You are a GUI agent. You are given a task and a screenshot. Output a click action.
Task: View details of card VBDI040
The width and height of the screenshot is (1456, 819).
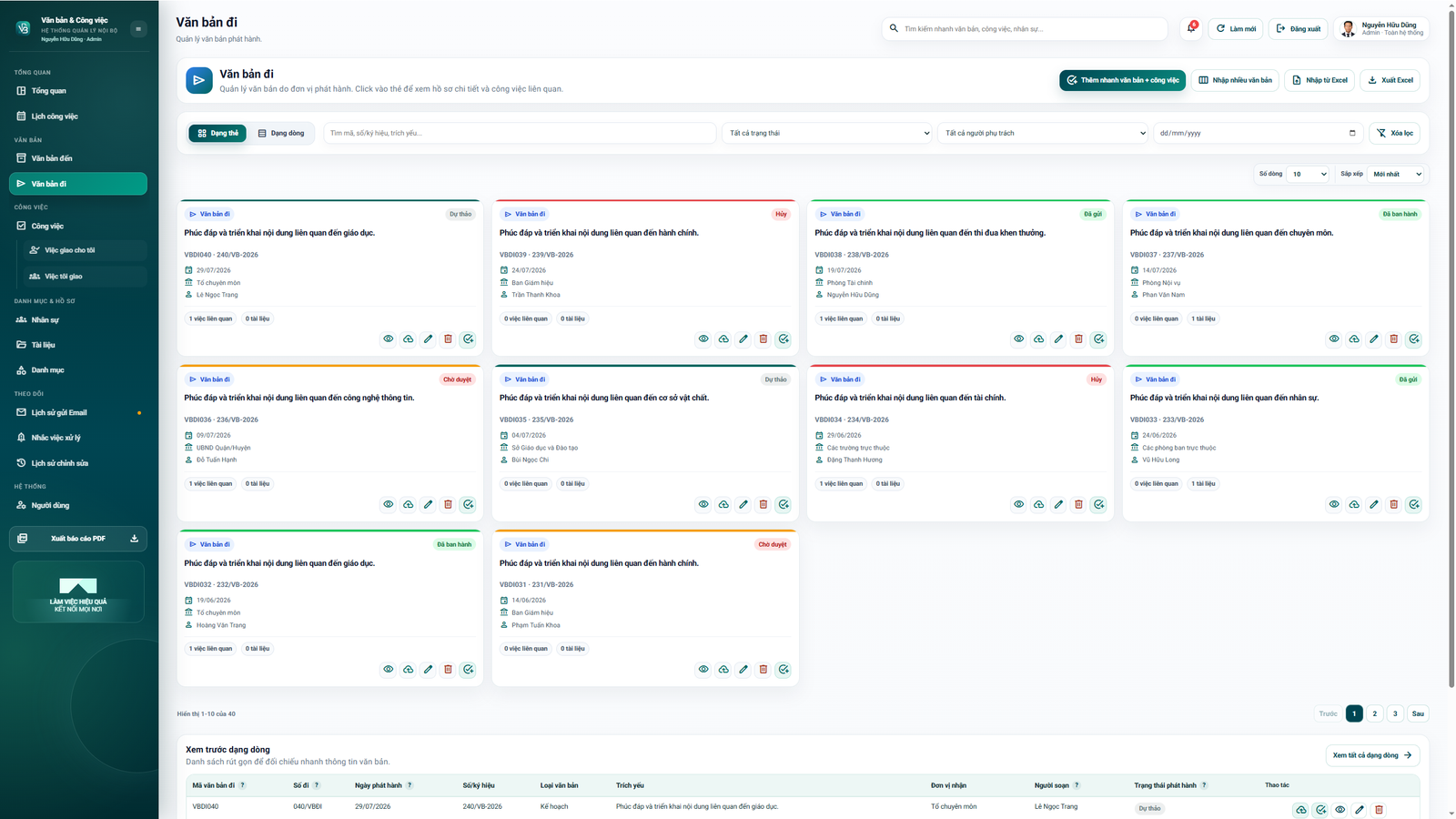point(389,339)
